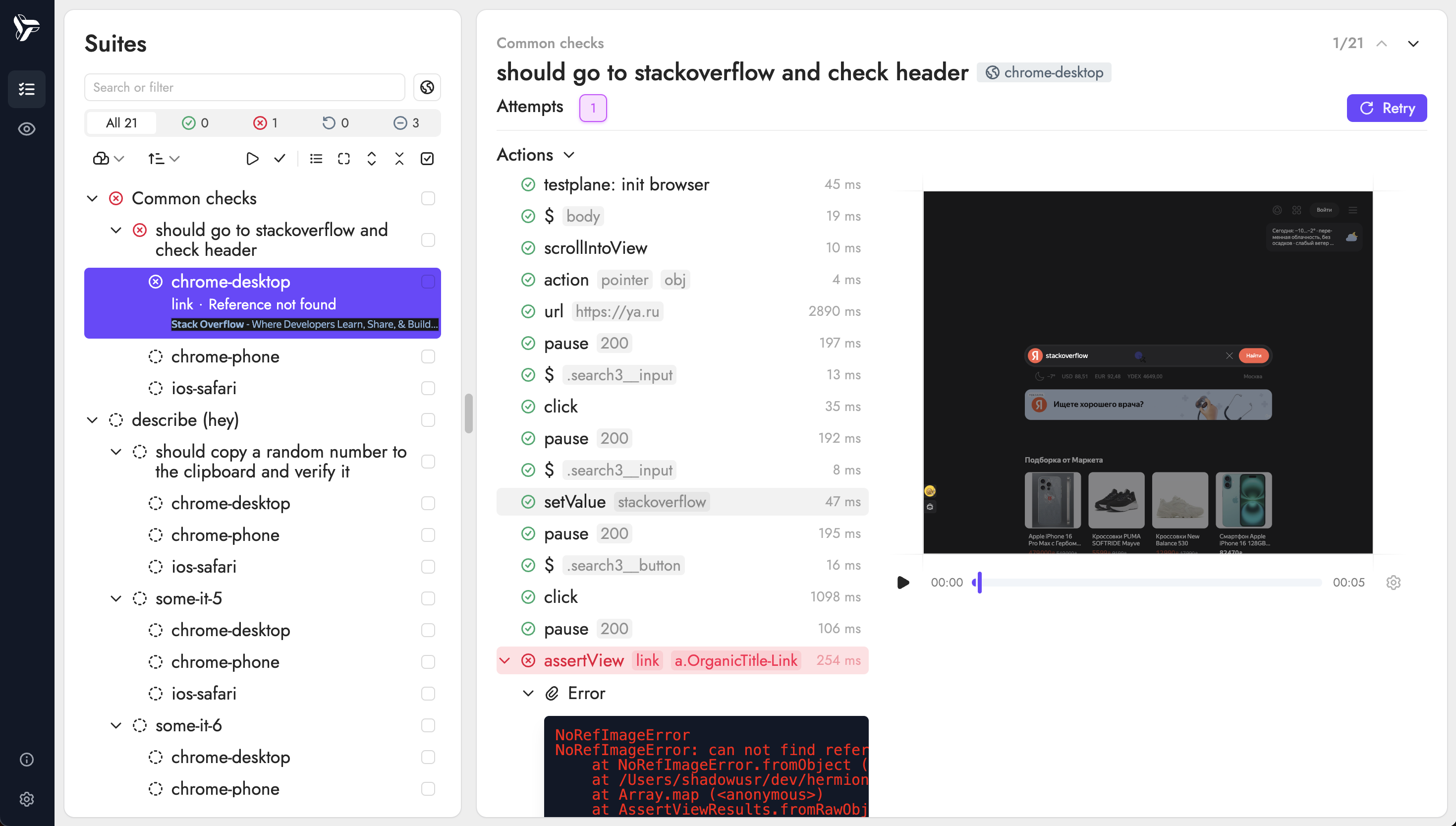The width and height of the screenshot is (1456, 826).
Task: Click the select all checkbox icon in the toolbar
Action: 427,159
